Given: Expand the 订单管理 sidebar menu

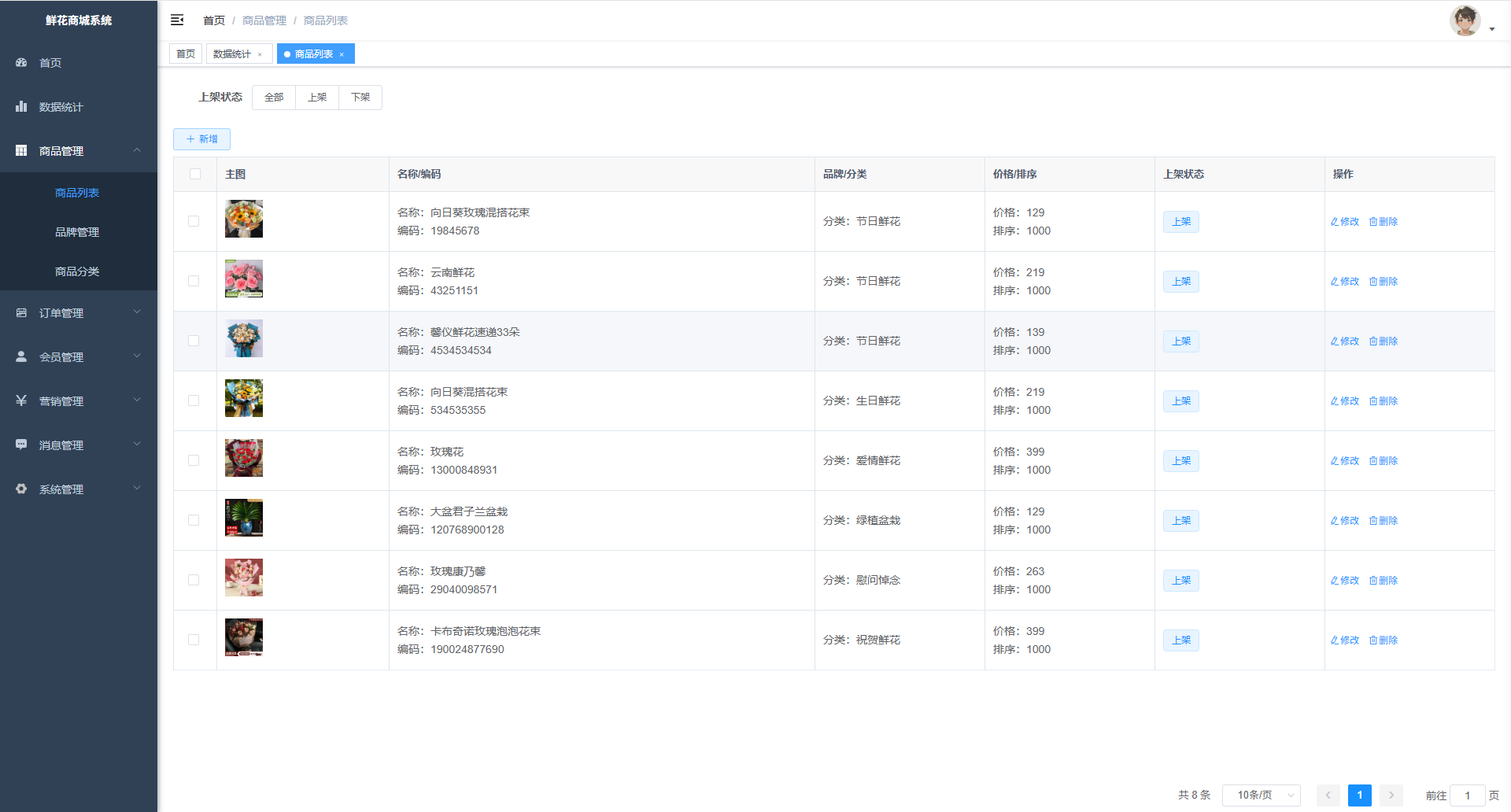Looking at the screenshot, I should (79, 313).
